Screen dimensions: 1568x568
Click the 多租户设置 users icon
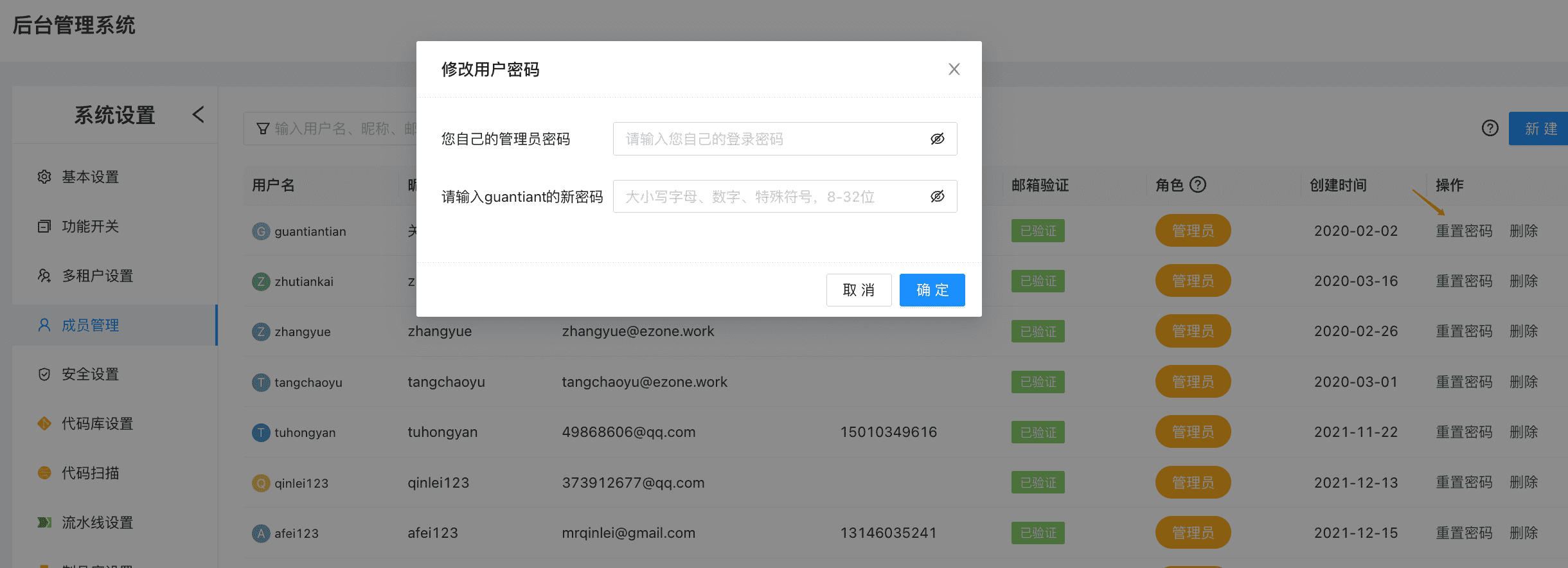coord(44,276)
